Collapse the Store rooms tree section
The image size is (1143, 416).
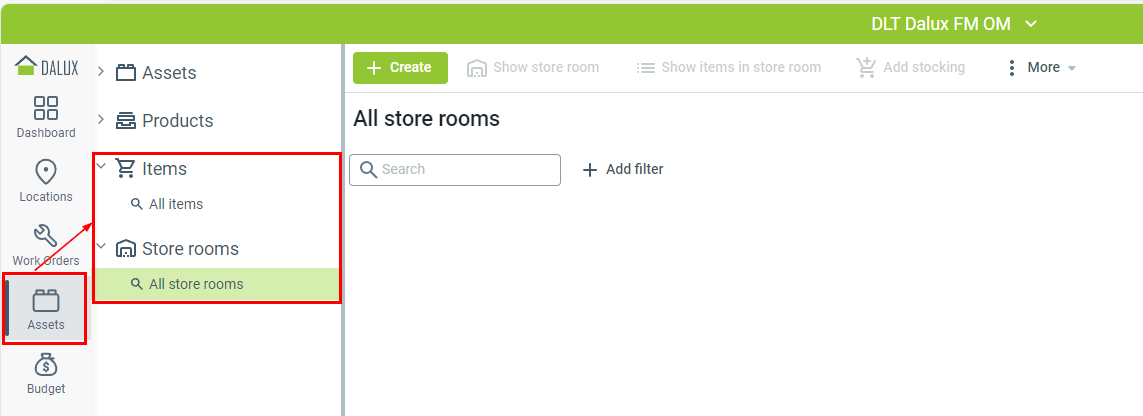(102, 248)
